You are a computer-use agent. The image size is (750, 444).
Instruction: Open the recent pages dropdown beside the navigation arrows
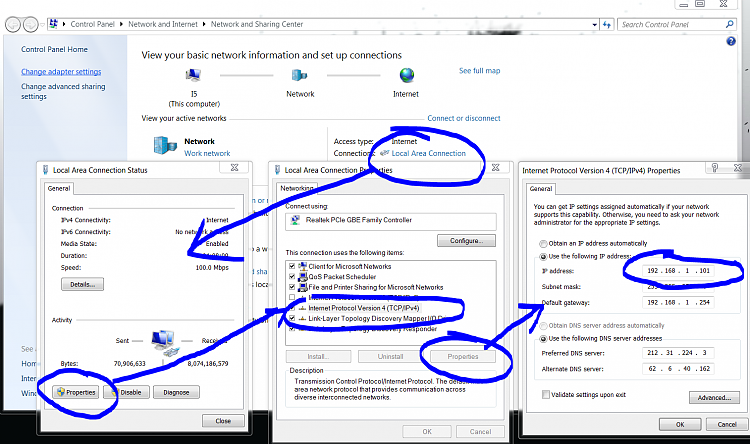(43, 24)
